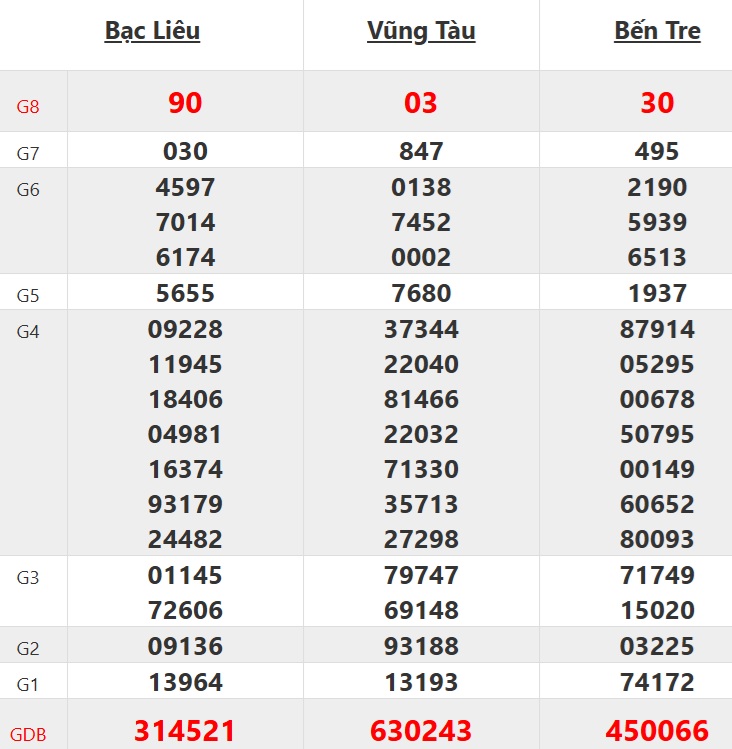This screenshot has height=749, width=732.
Task: Select the G1 result 74172
Action: pos(657,683)
